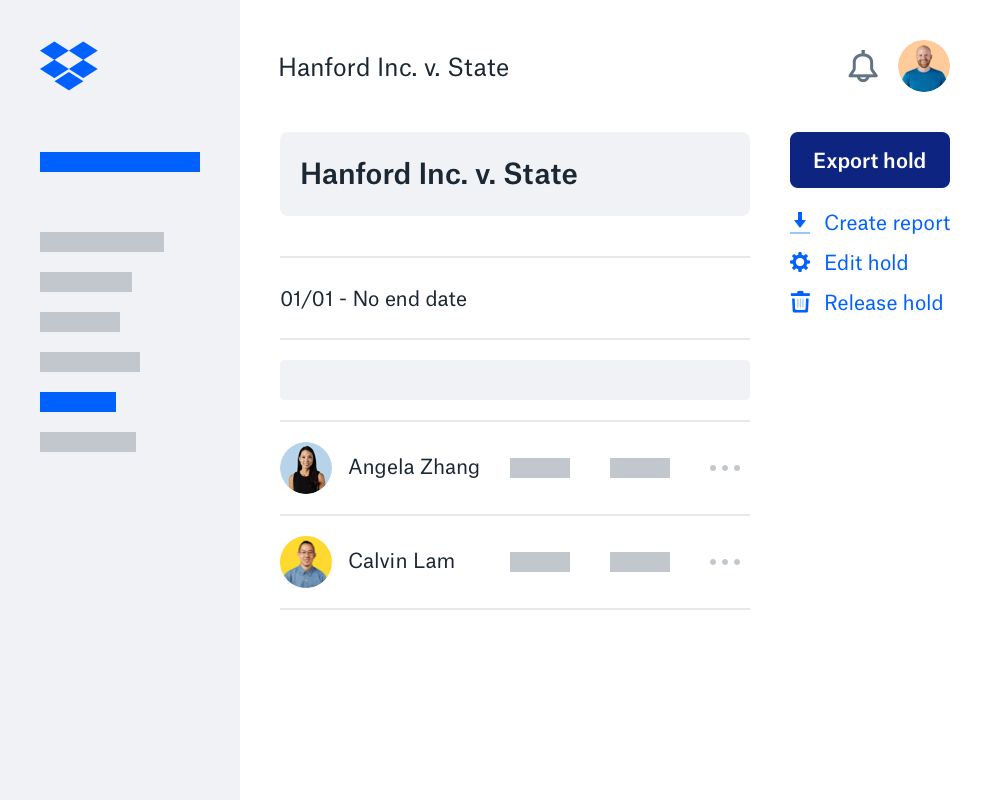
Task: Click Angela Zhang's profile photo
Action: (306, 468)
